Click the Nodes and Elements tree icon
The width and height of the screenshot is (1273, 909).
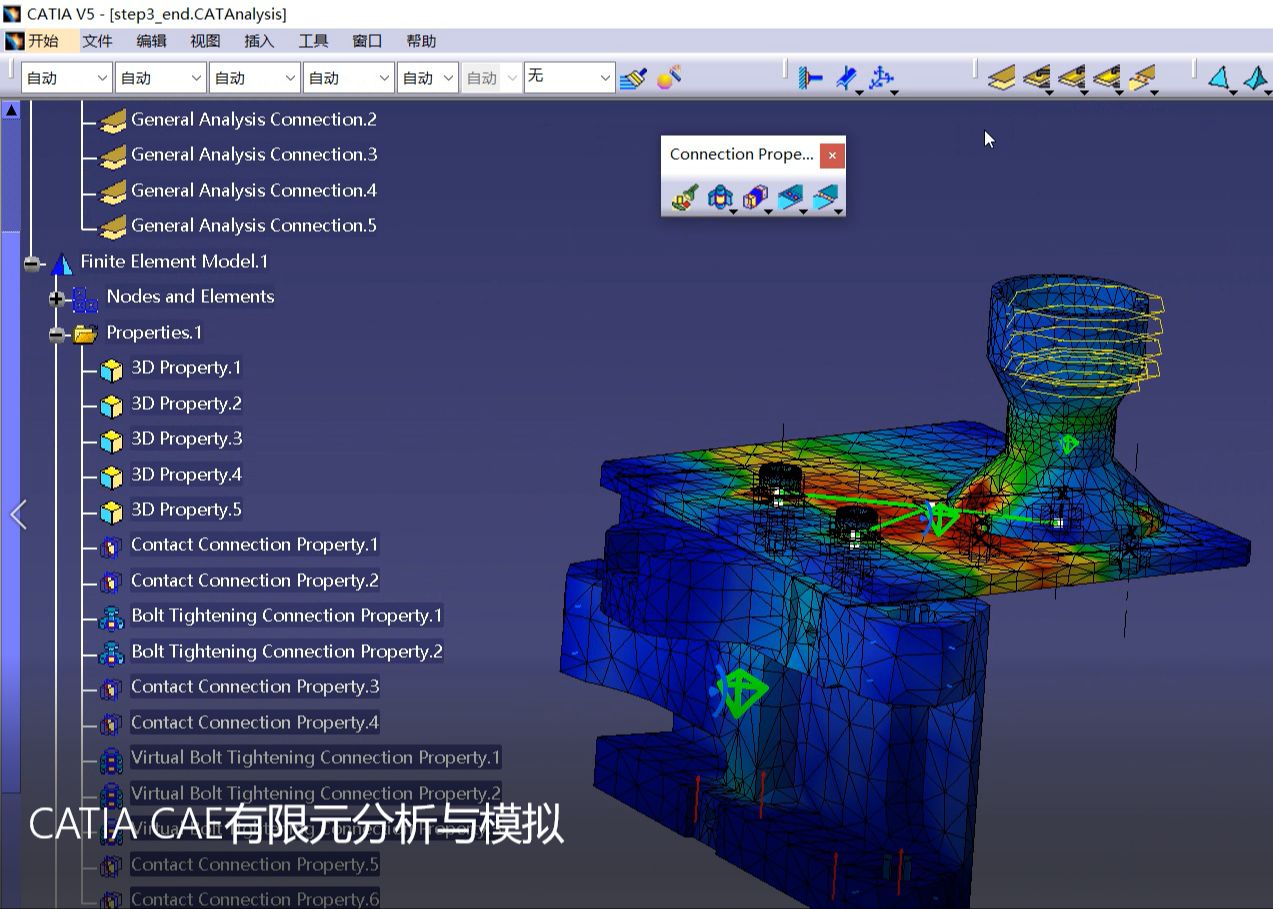[x=85, y=298]
